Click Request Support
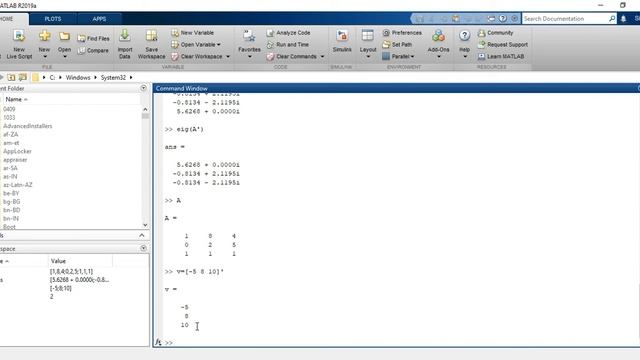The height and width of the screenshot is (360, 640). [503, 44]
